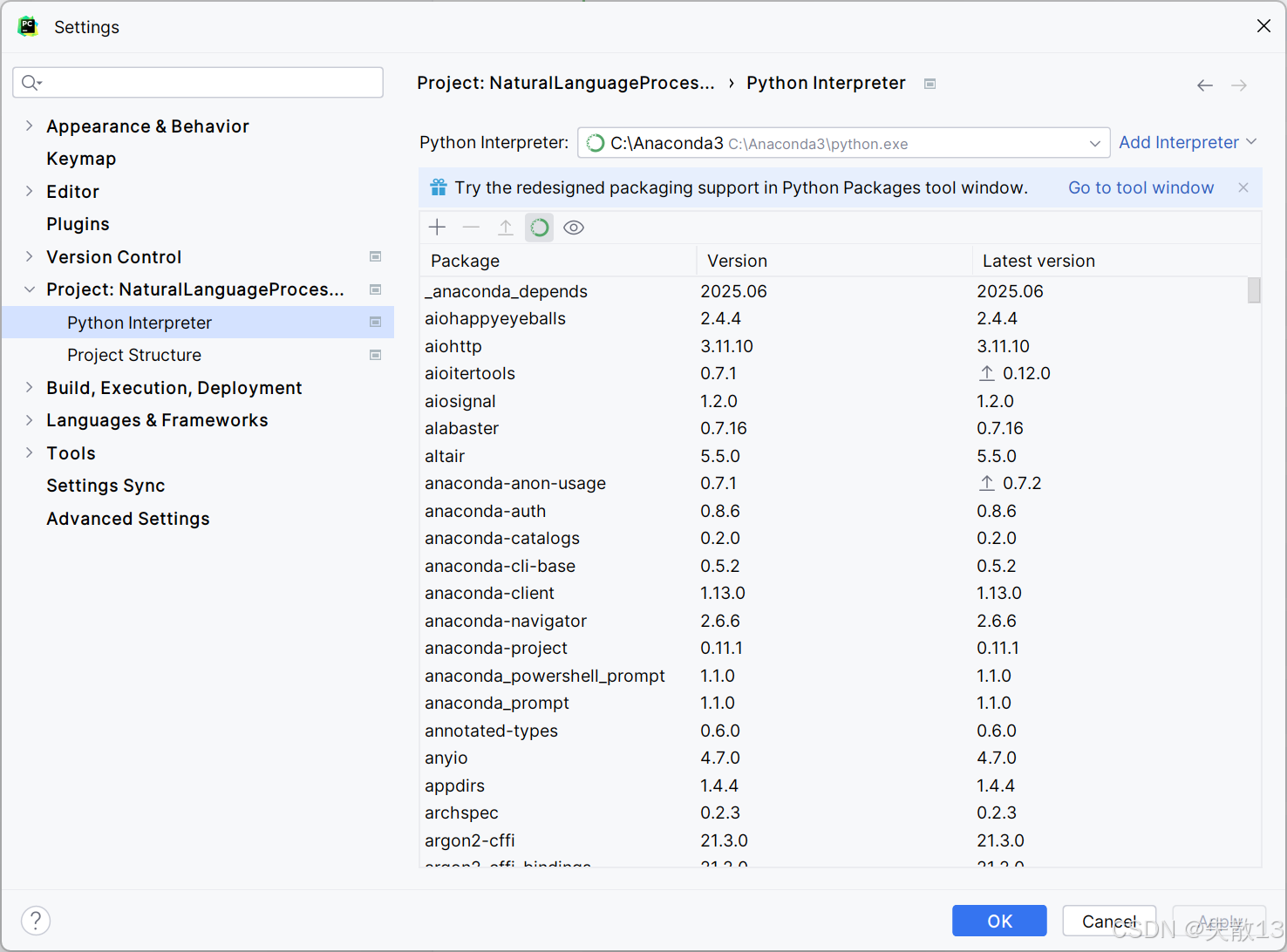The width and height of the screenshot is (1287, 952).
Task: Click the upgrade arrow next to 0.12.0
Action: 987,373
